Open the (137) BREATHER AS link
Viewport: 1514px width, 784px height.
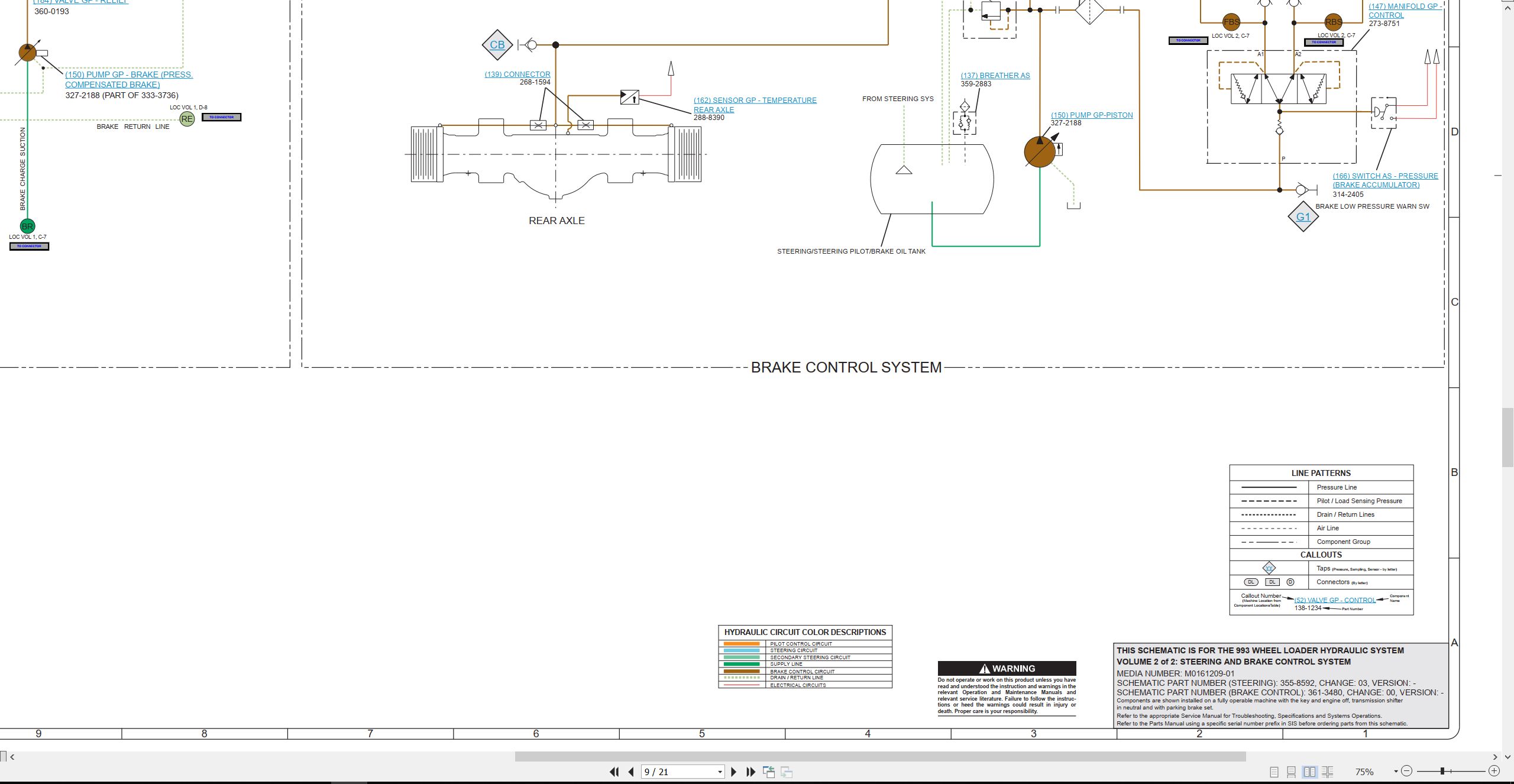click(x=995, y=76)
